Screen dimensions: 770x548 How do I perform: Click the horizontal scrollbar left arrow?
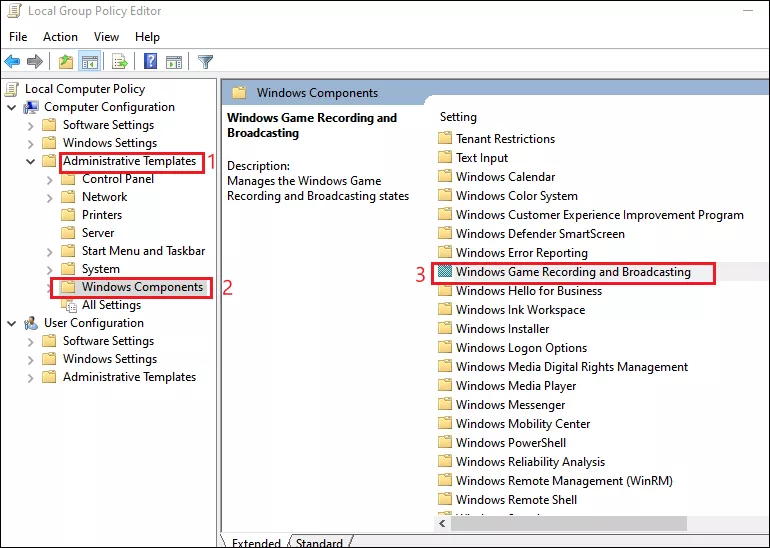coord(443,523)
